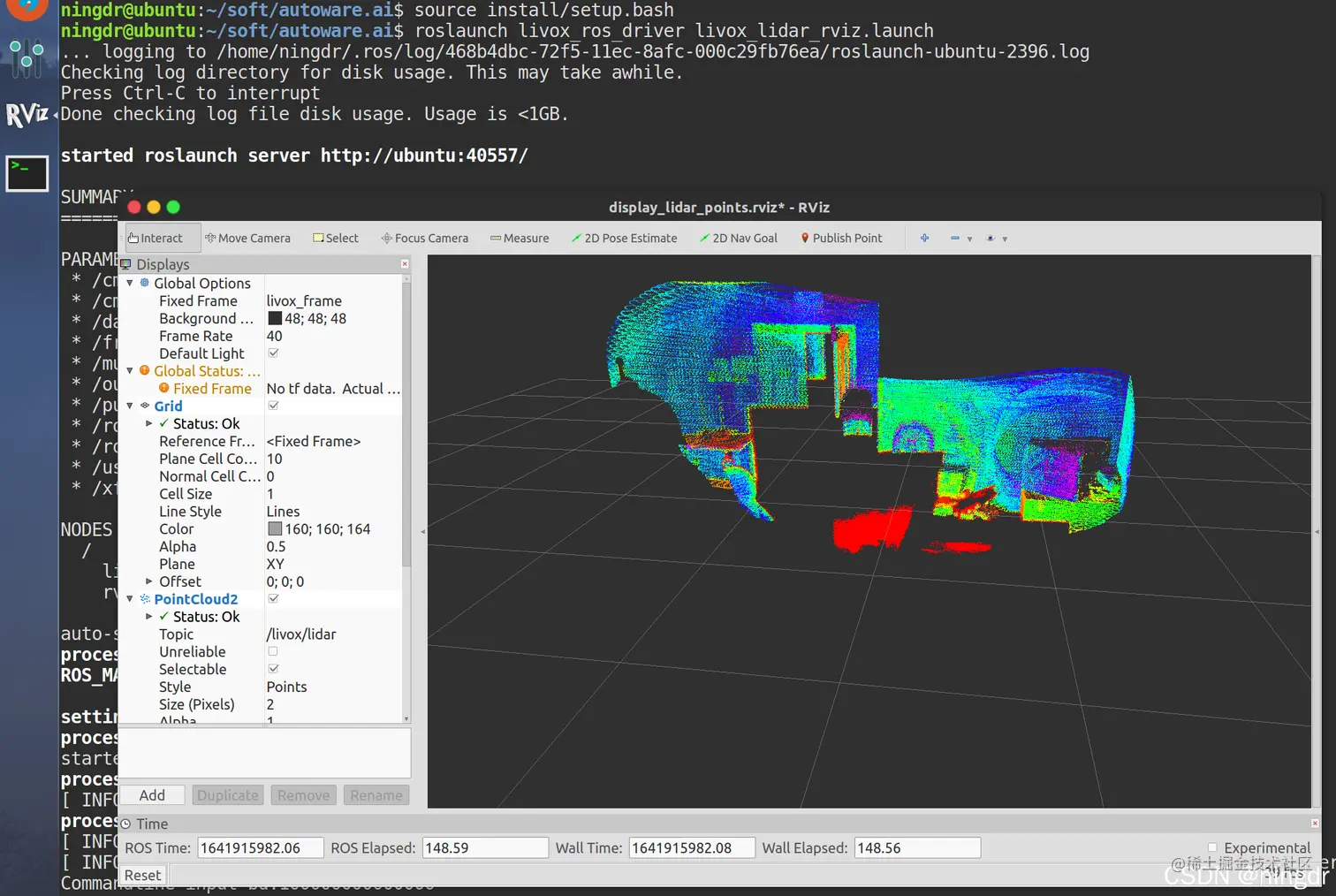
Task: Collapse the PointCloud2 tree node
Action: [x=130, y=598]
